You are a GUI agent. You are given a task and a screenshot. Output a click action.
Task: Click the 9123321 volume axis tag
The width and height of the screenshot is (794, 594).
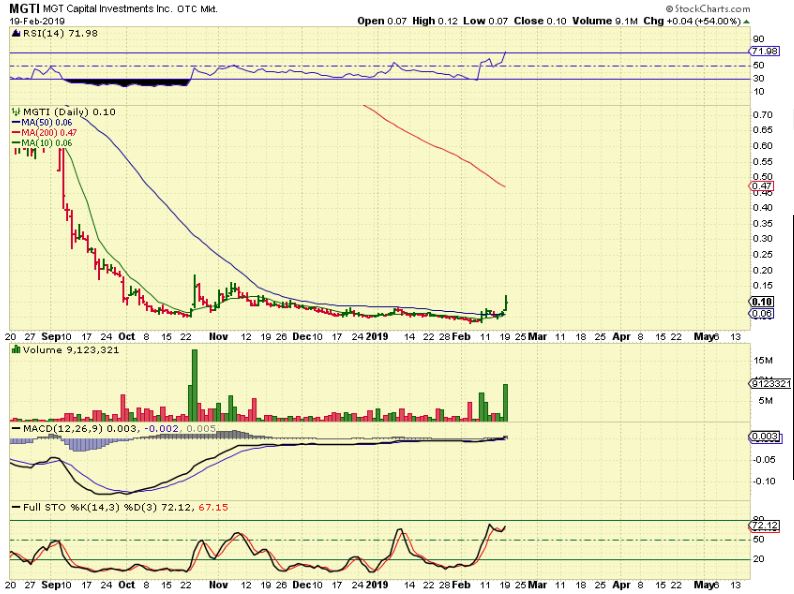tap(769, 383)
